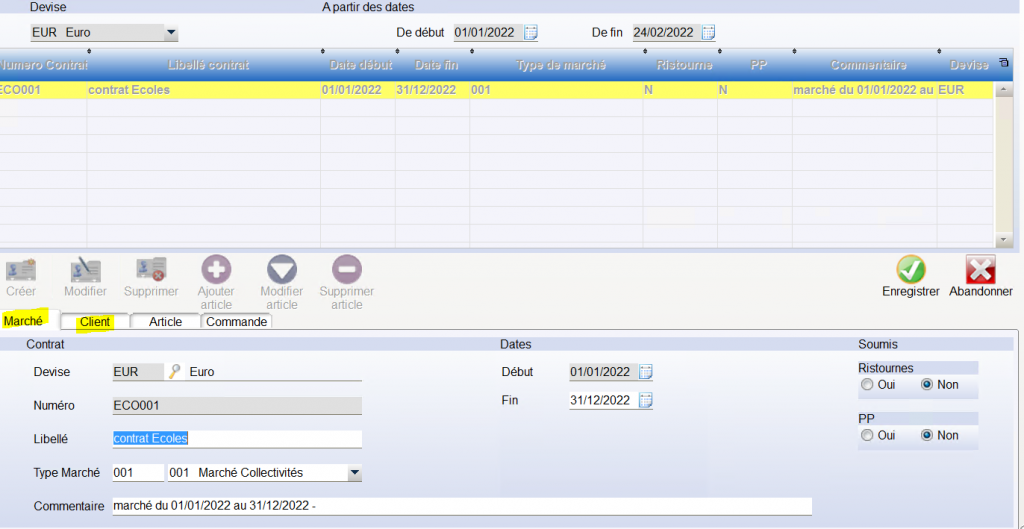Click the Libellé text field

click(x=236, y=439)
